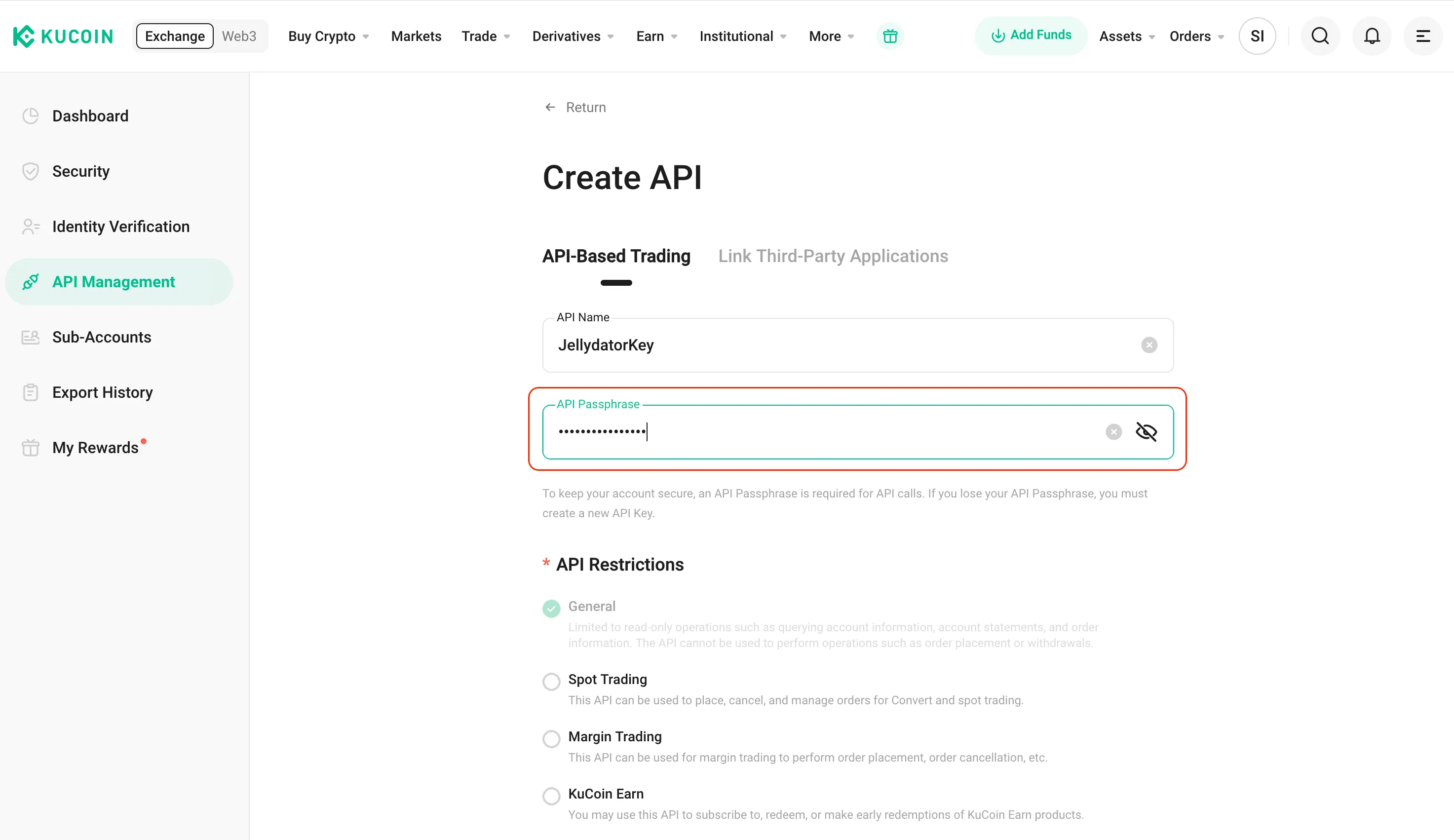Select the Margin Trading option
Screen dimensions: 1454x840
point(551,738)
